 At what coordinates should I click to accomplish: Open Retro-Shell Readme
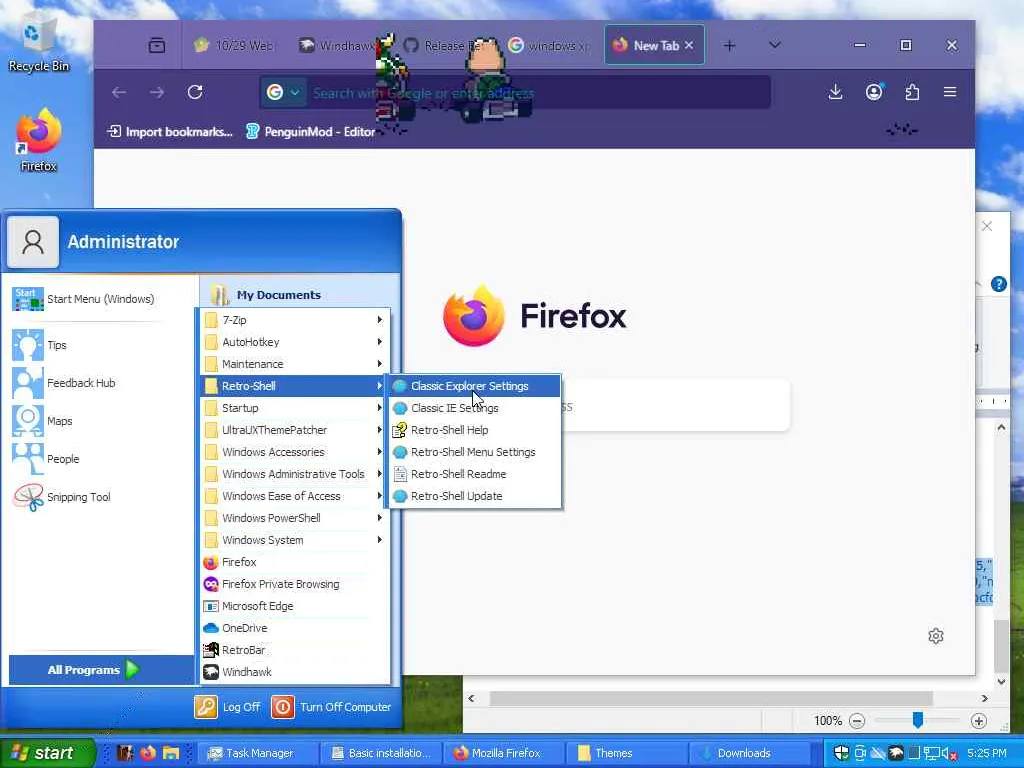475,474
